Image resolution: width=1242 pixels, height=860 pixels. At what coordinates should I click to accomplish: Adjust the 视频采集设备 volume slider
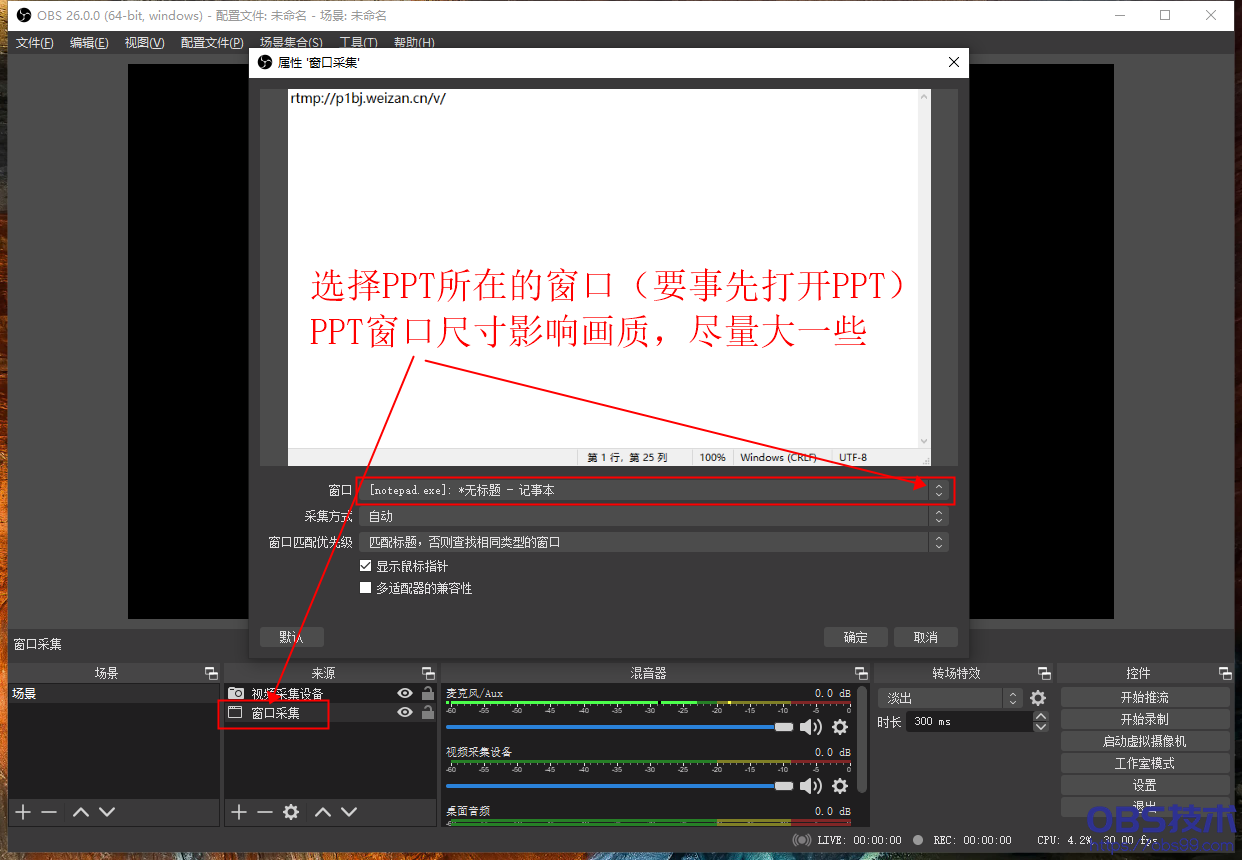click(620, 786)
